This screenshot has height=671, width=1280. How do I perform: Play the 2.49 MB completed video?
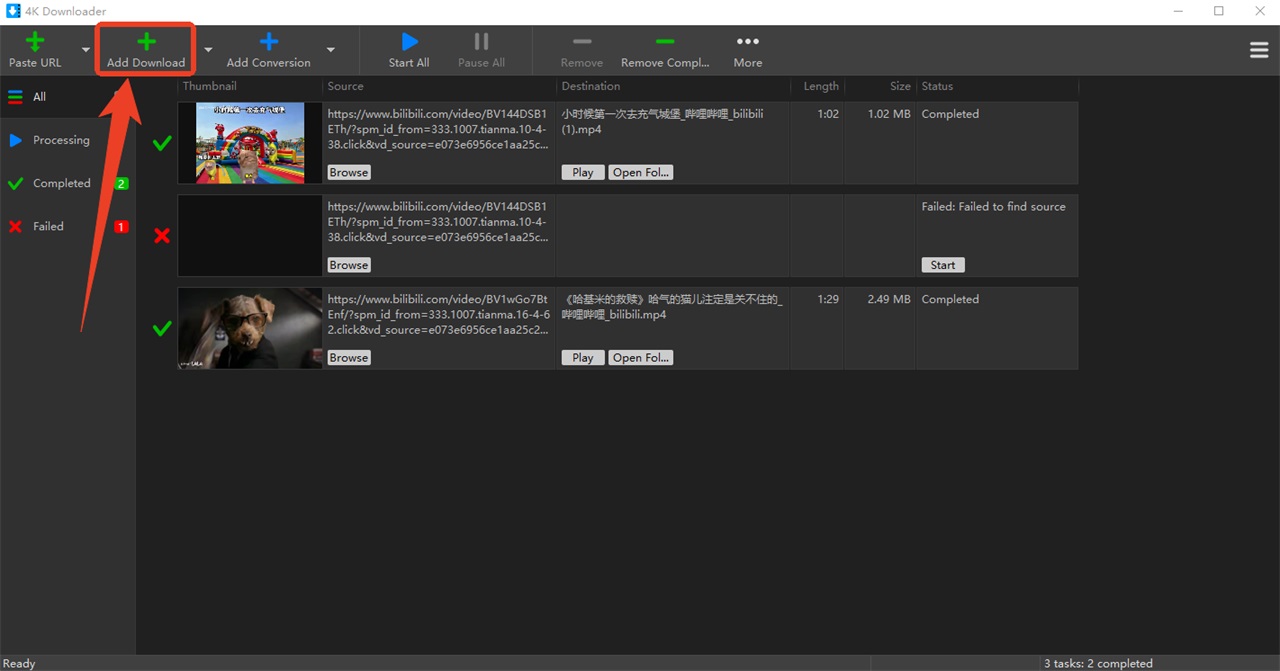pyautogui.click(x=583, y=357)
